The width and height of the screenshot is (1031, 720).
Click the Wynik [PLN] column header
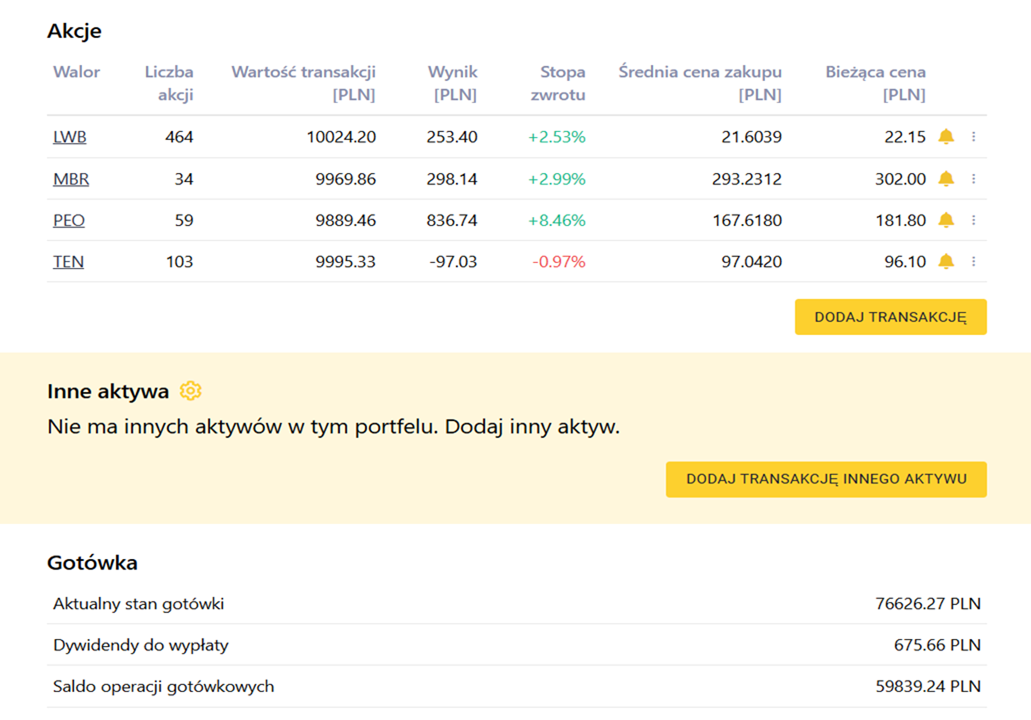point(452,83)
